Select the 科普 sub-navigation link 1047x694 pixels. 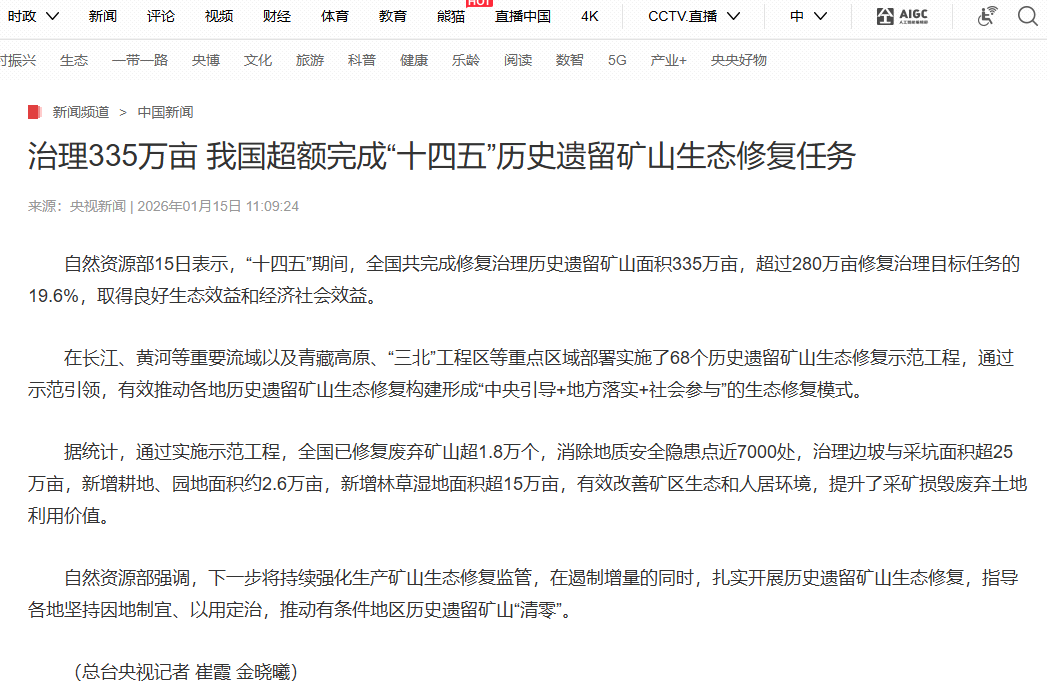click(x=362, y=60)
